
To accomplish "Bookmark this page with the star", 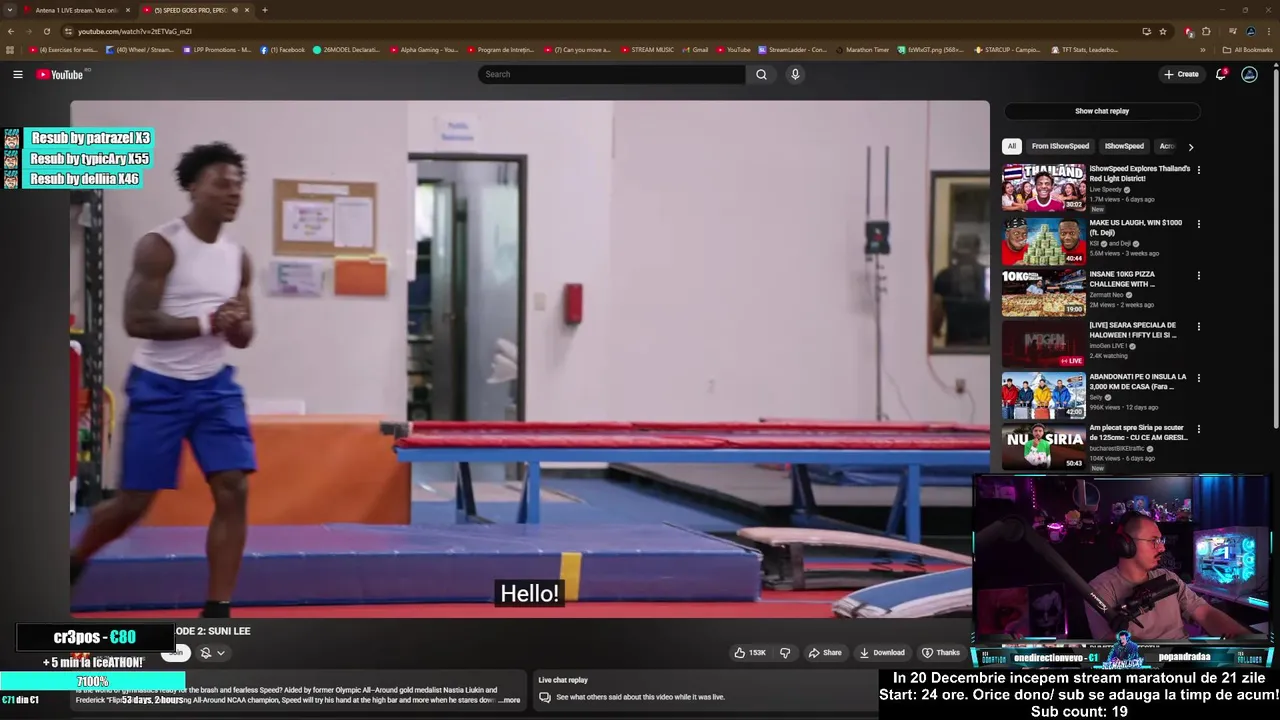I will pyautogui.click(x=1163, y=31).
